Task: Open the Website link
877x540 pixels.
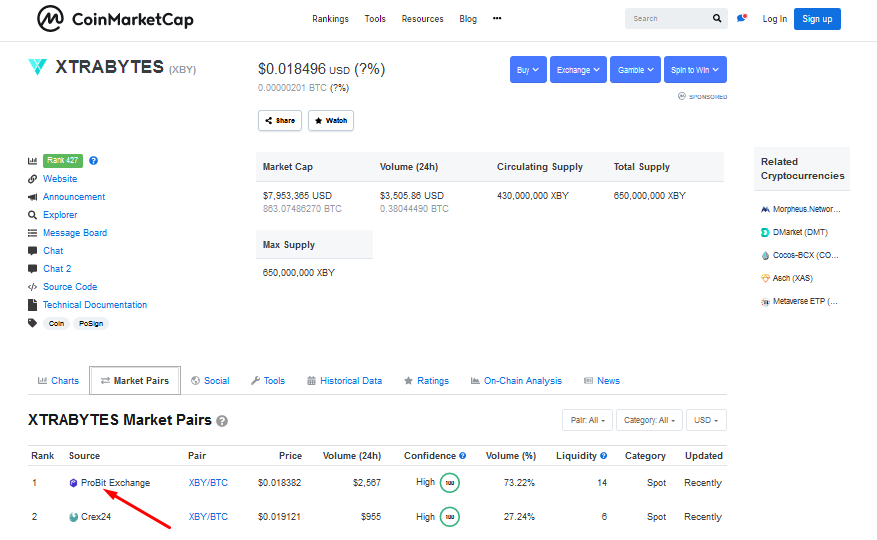Action: 60,179
